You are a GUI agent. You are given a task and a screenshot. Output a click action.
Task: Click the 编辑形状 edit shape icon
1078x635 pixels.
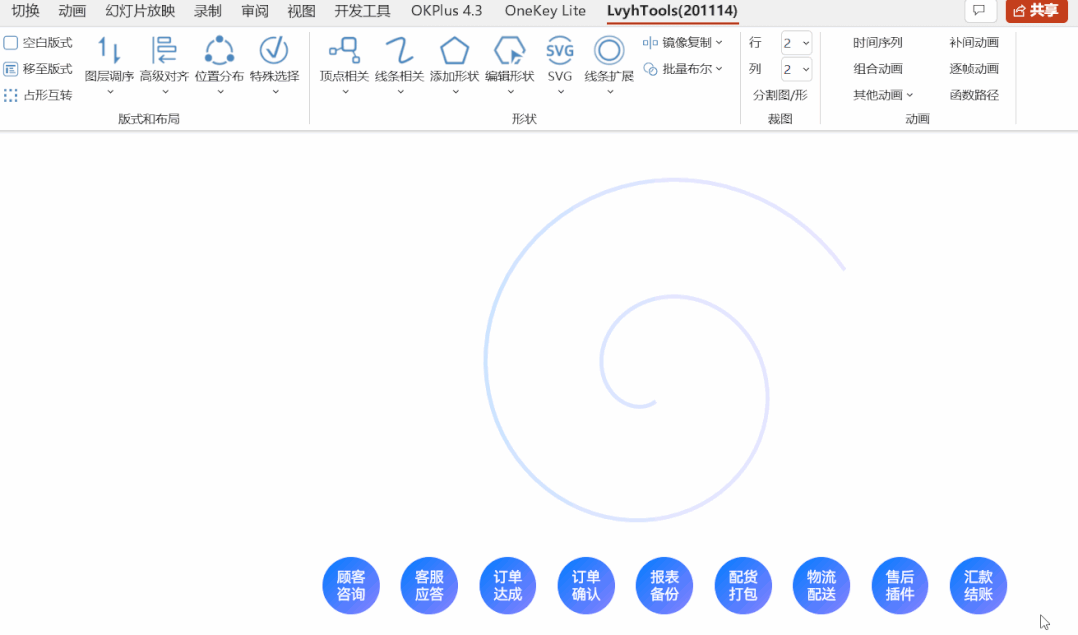509,50
